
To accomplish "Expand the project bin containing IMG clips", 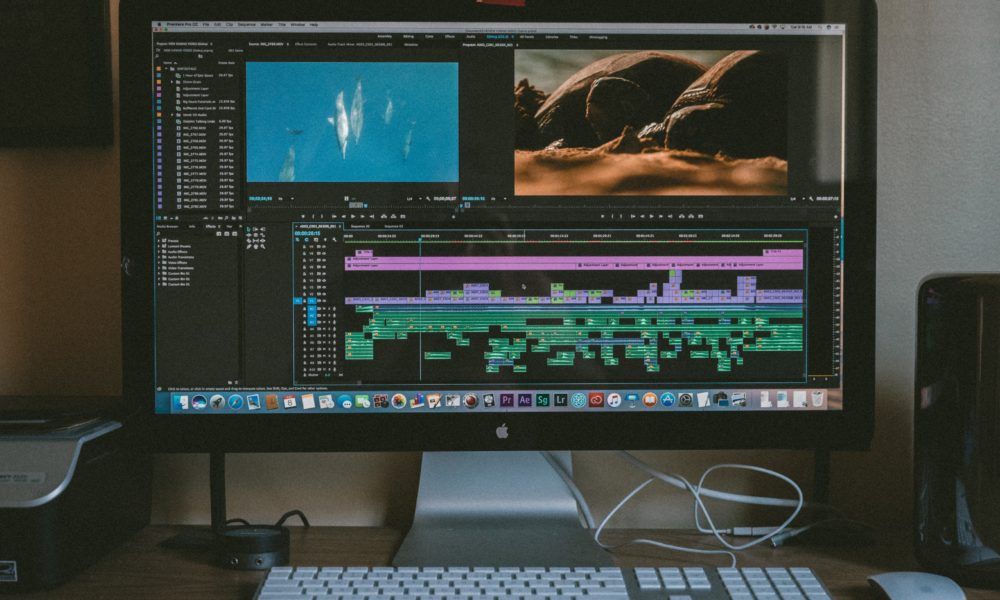I will coord(171,116).
